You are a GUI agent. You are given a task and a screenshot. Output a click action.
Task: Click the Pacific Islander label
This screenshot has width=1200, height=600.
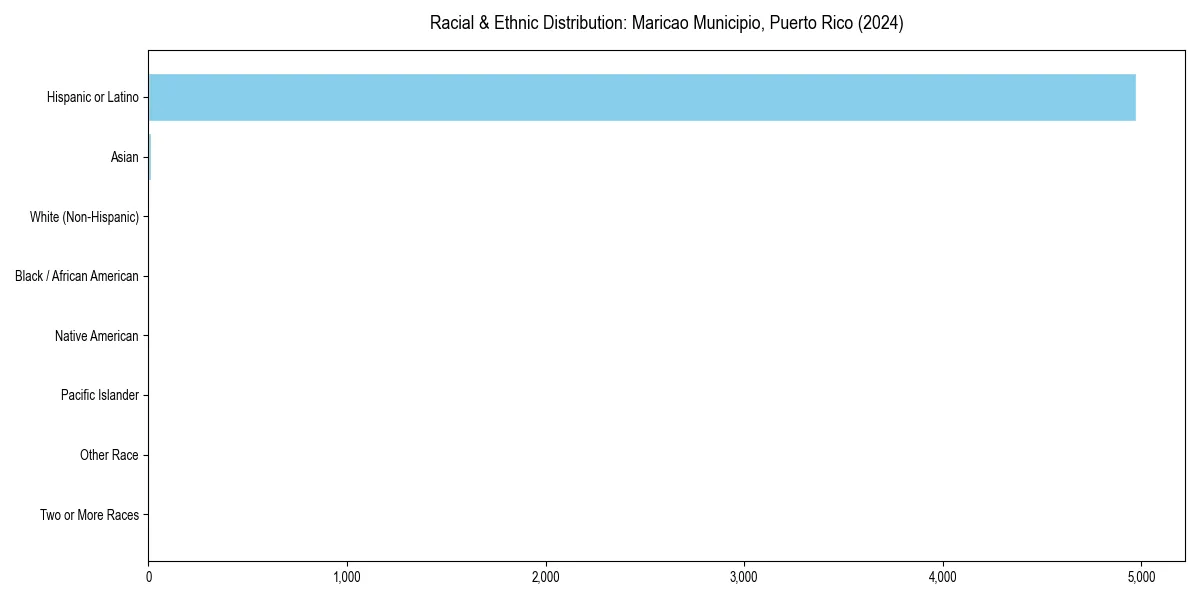pyautogui.click(x=100, y=396)
